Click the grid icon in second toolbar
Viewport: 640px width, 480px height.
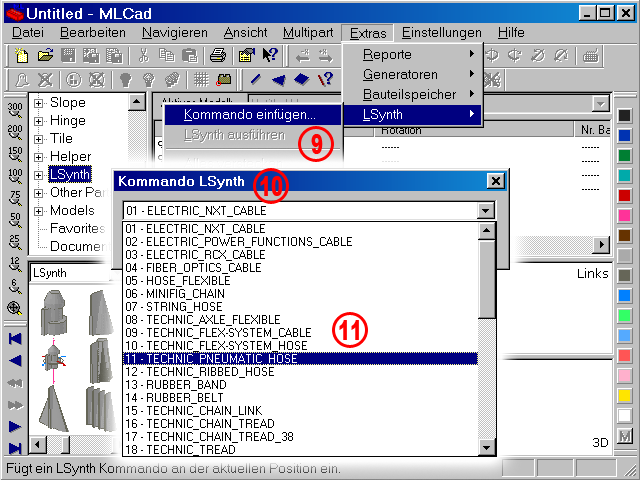point(201,79)
